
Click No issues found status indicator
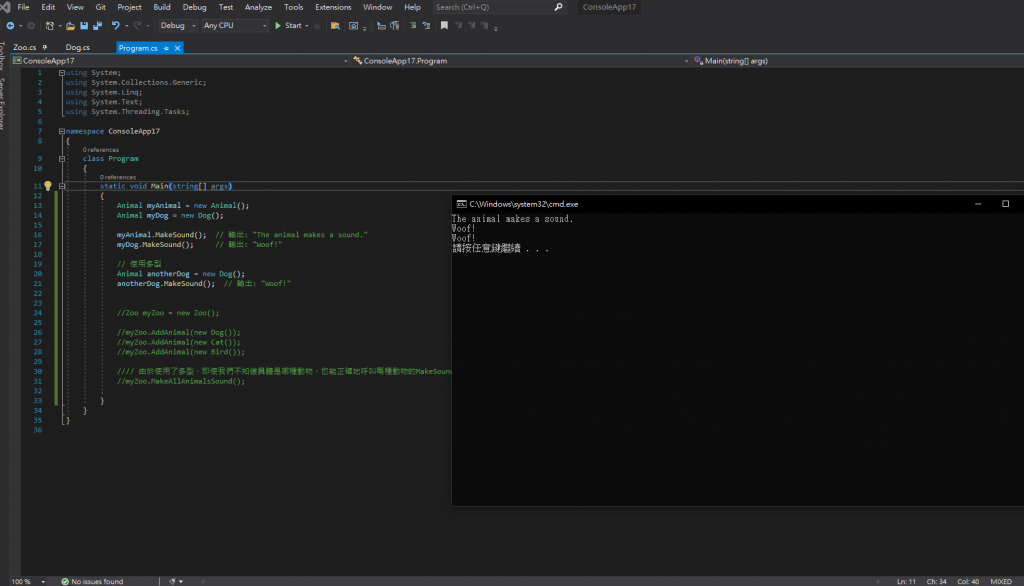[x=92, y=581]
